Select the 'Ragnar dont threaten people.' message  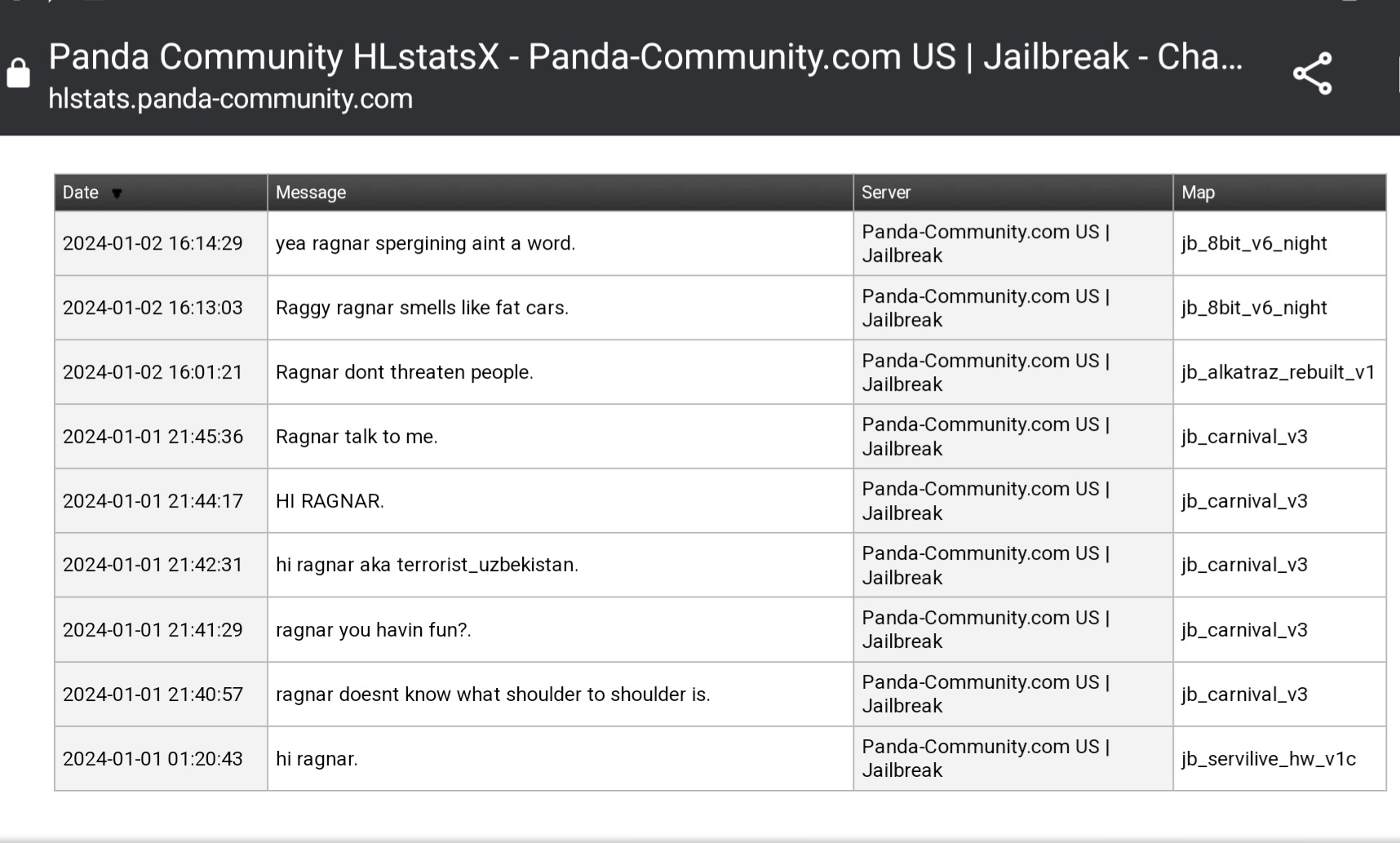(404, 372)
